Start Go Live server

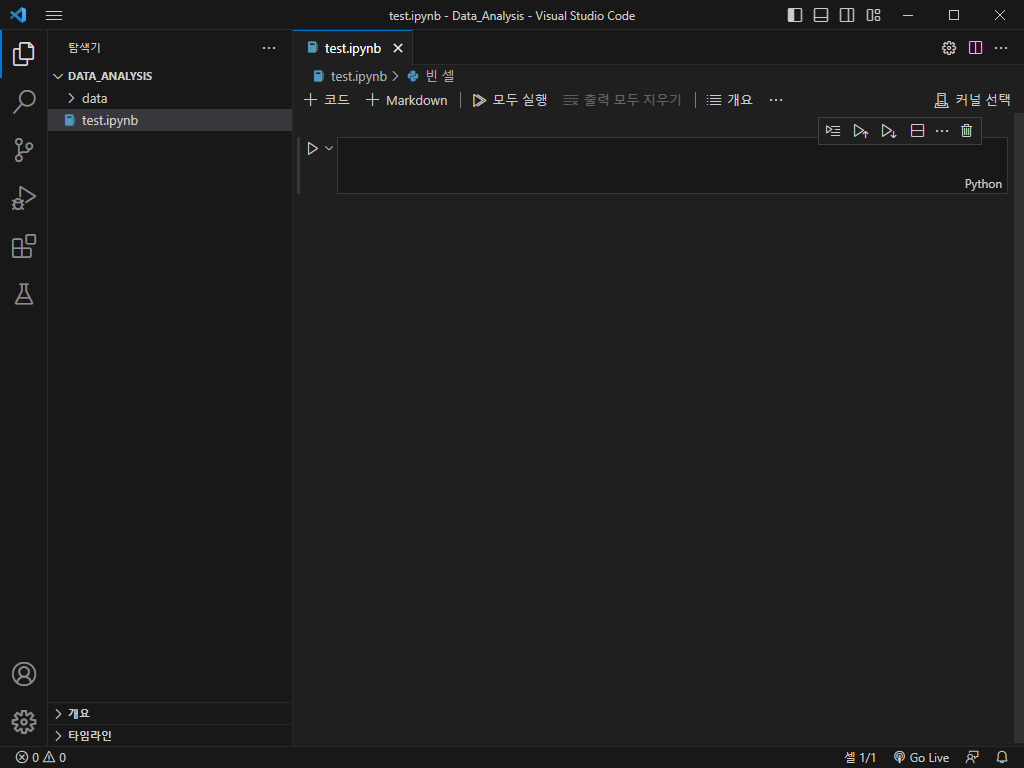[x=921, y=758]
